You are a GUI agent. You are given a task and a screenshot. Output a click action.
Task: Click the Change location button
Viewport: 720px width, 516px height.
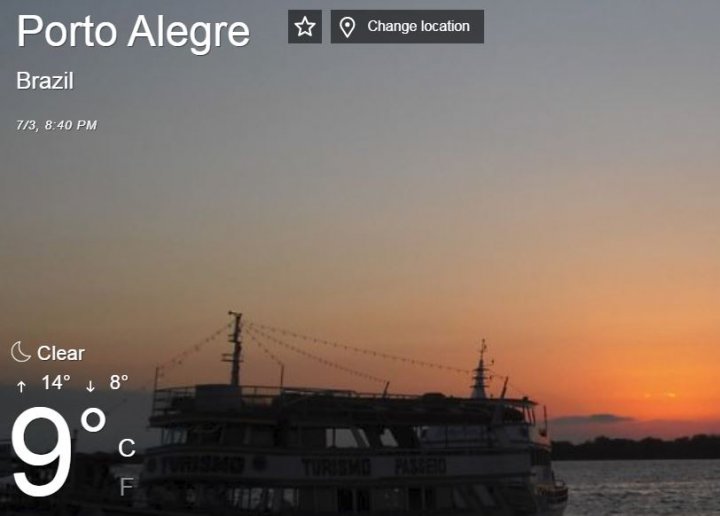coord(407,27)
